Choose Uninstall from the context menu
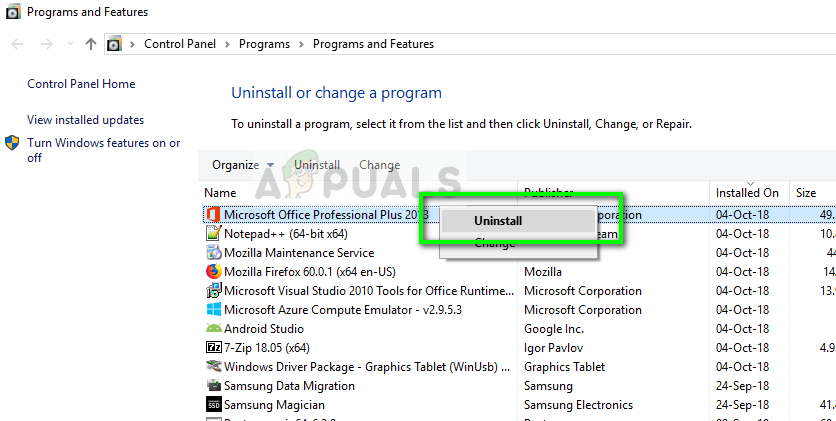 click(x=498, y=221)
